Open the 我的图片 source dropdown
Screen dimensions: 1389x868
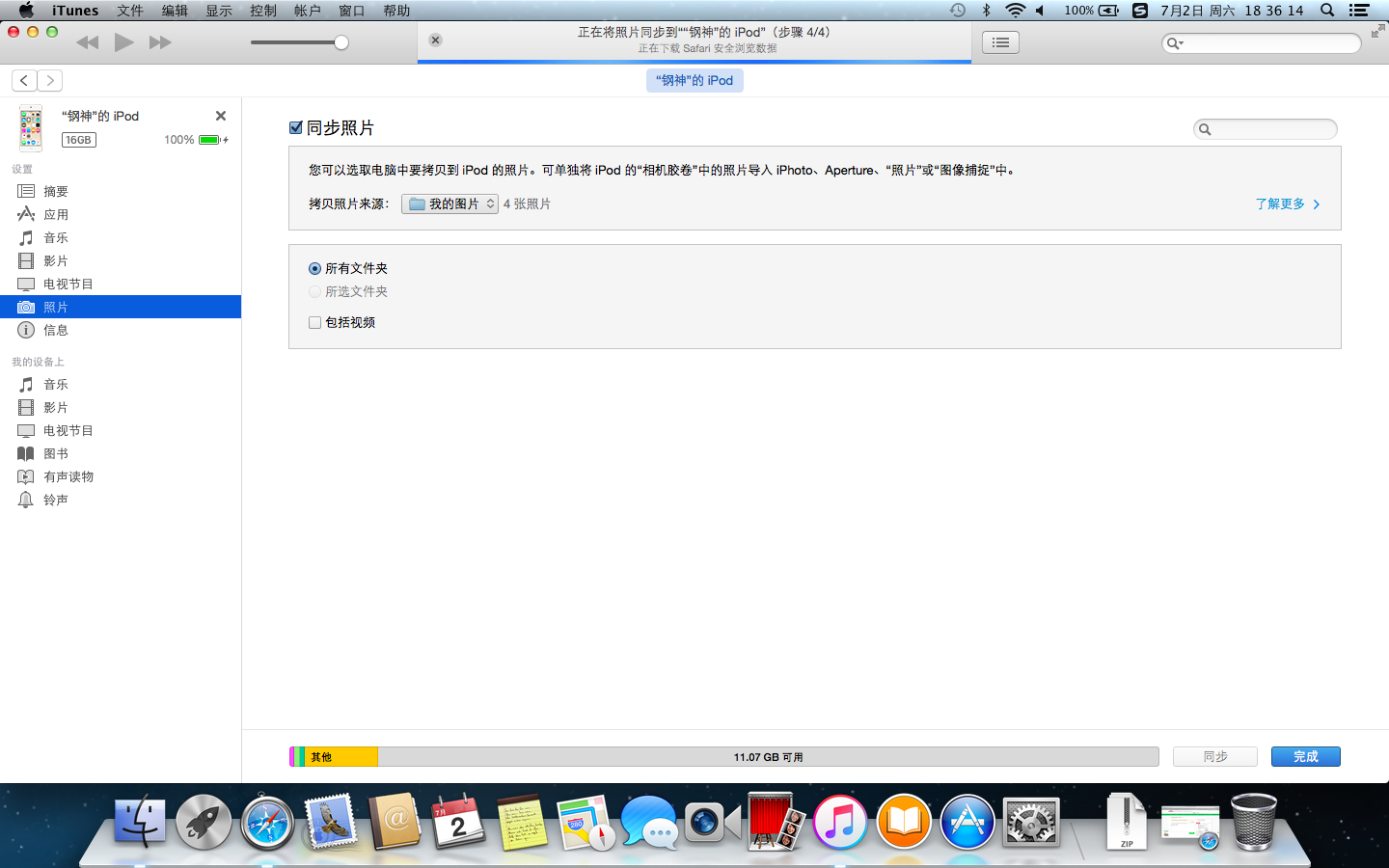[449, 203]
